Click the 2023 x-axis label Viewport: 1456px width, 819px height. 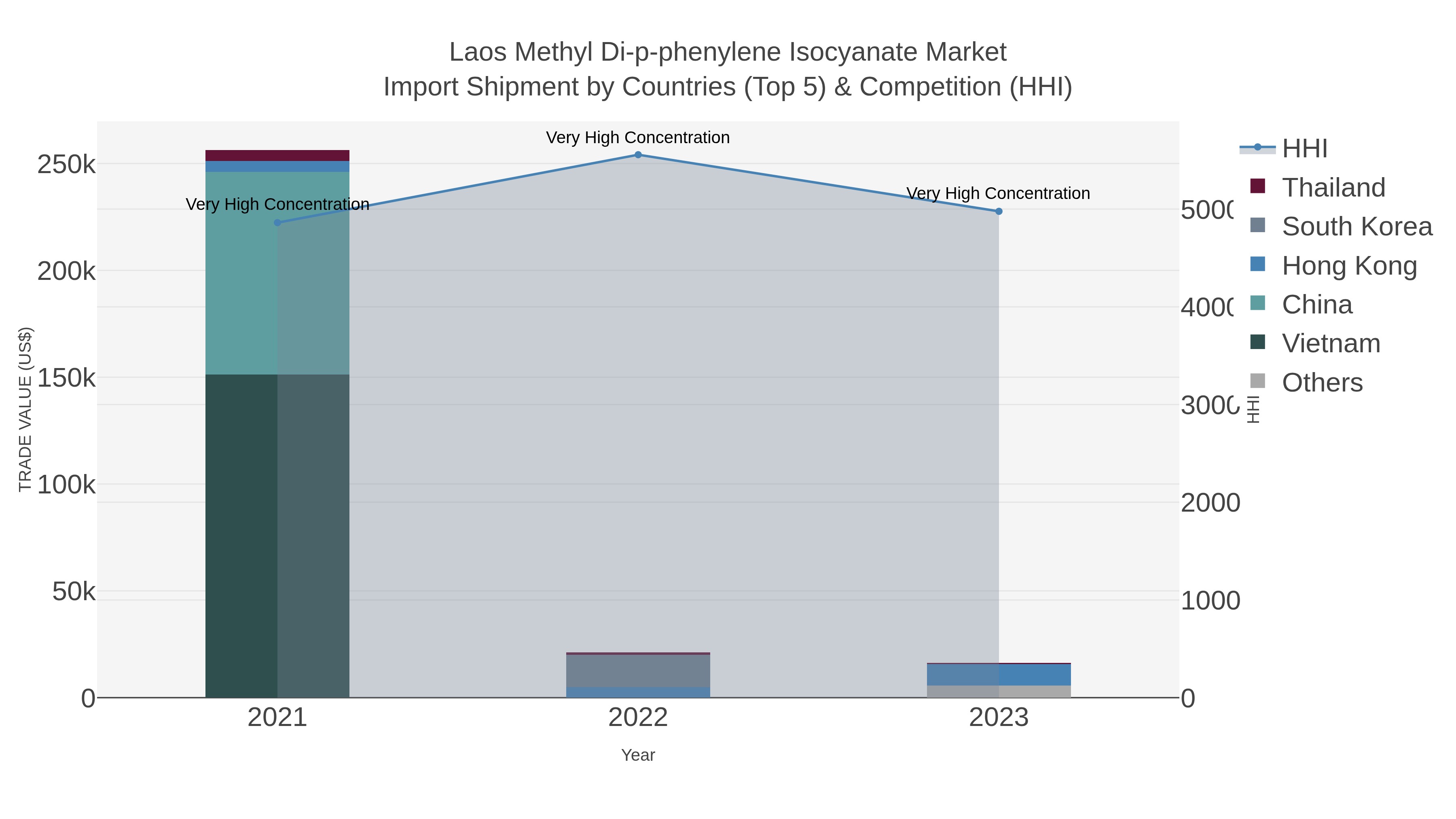pyautogui.click(x=999, y=718)
